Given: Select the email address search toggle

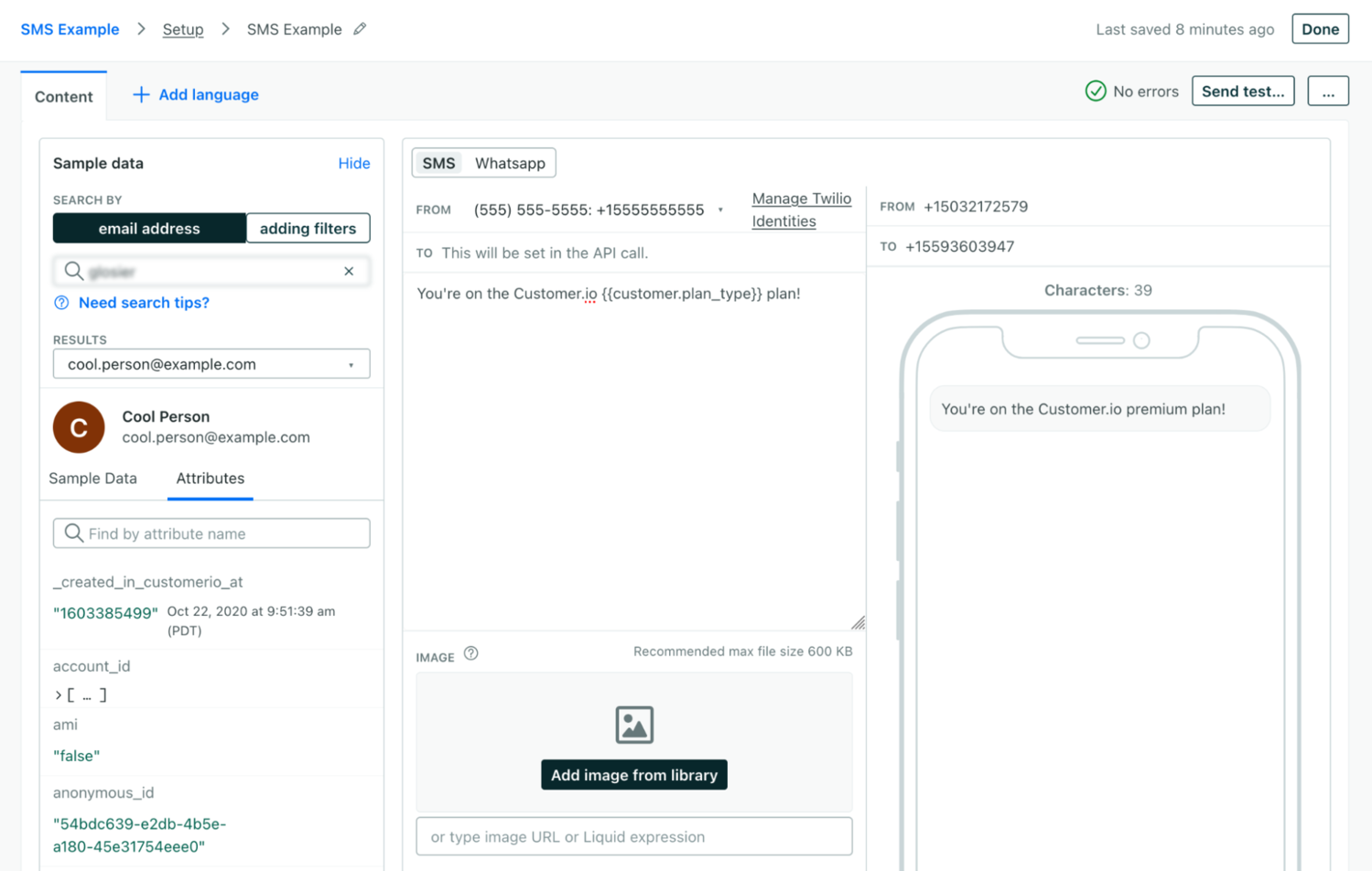Looking at the screenshot, I should coord(149,229).
